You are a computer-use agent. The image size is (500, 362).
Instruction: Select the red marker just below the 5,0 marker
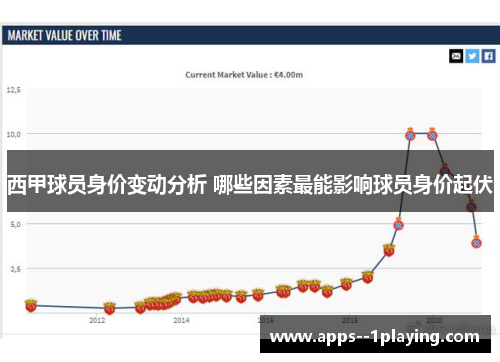click(x=389, y=250)
